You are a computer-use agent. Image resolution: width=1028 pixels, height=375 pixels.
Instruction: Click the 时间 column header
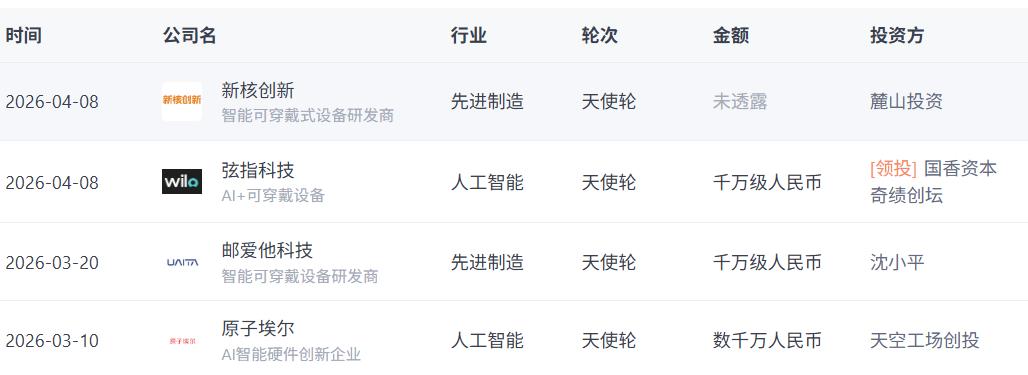(x=24, y=35)
